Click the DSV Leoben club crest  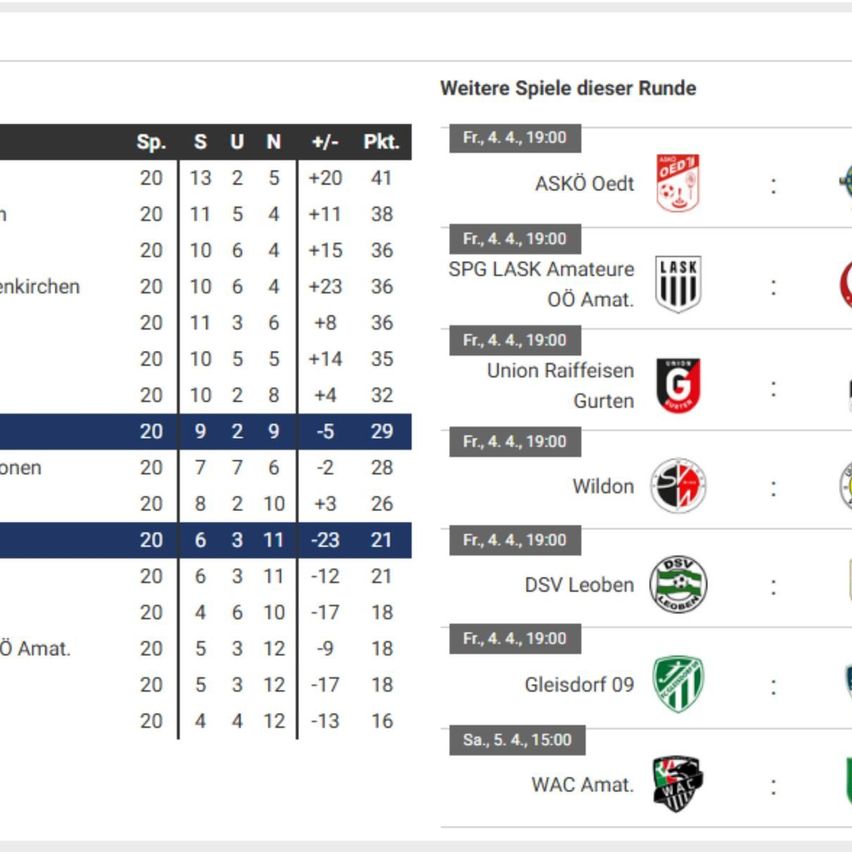click(x=678, y=585)
